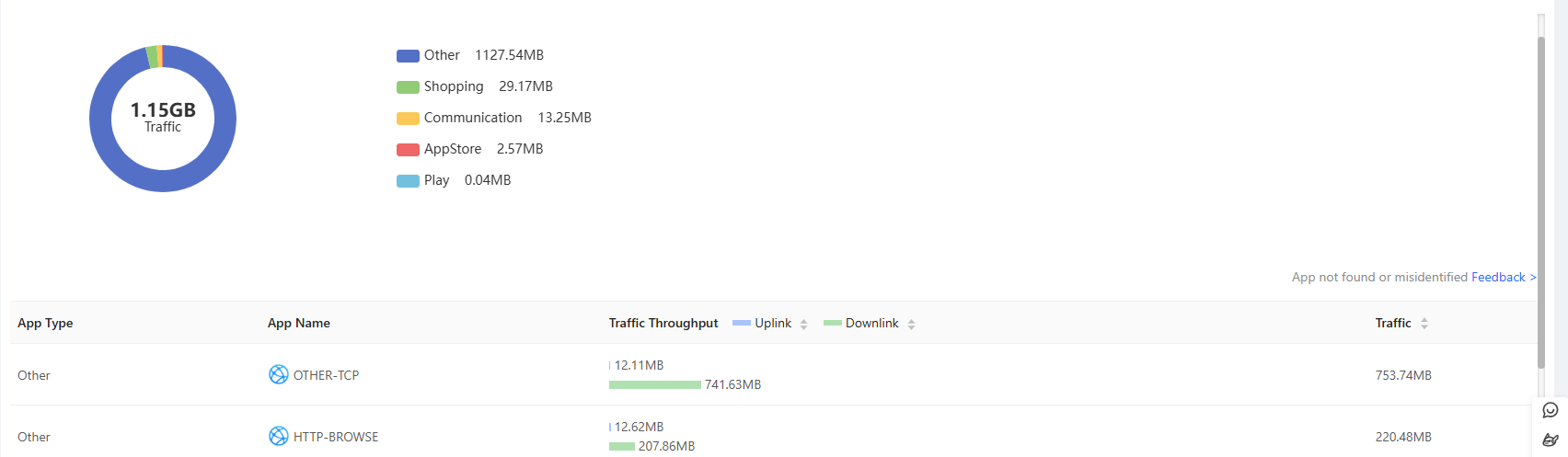Click the handwriting feedback icon
1568x457 pixels.
click(x=1551, y=440)
